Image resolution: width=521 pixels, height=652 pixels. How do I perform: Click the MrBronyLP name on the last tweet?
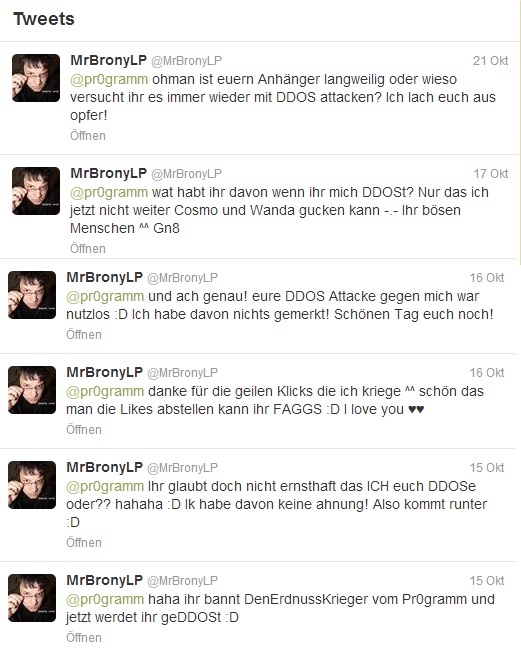click(105, 580)
